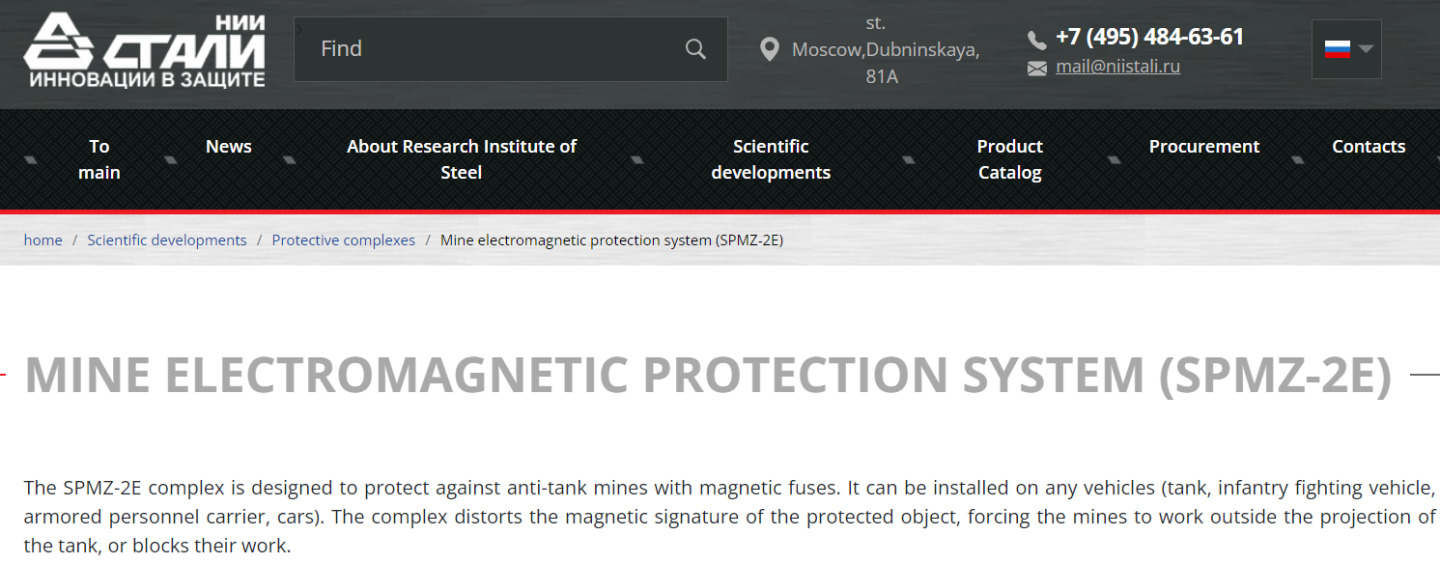Click the envelope mail icon
This screenshot has width=1440, height=564.
[x=1037, y=68]
